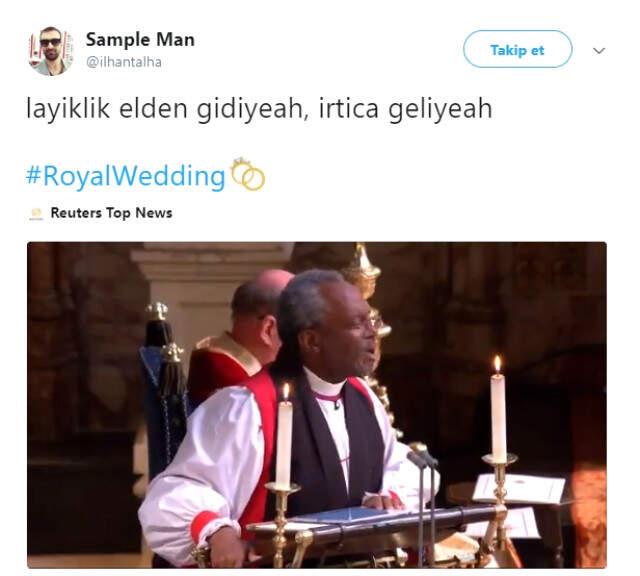The width and height of the screenshot is (640, 576).
Task: Click the wedding rings emoji icon
Action: (247, 174)
